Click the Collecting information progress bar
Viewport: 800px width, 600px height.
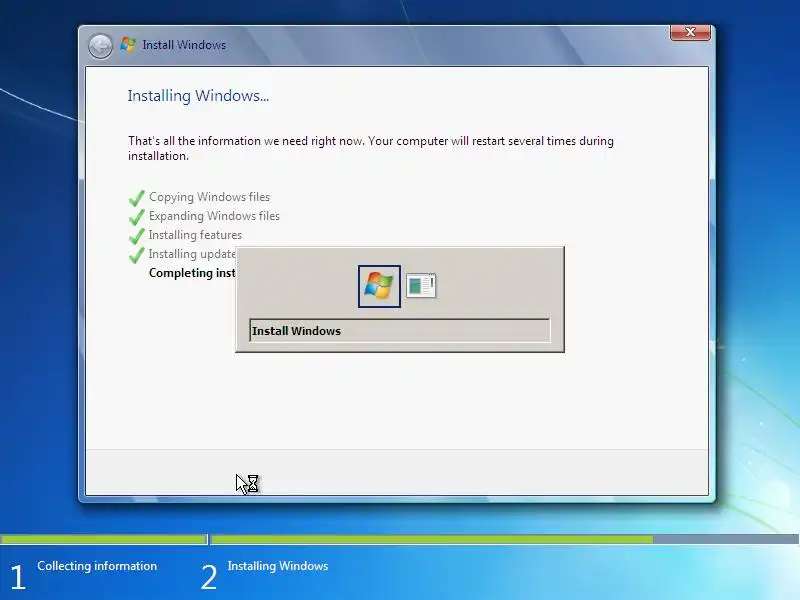(103, 539)
